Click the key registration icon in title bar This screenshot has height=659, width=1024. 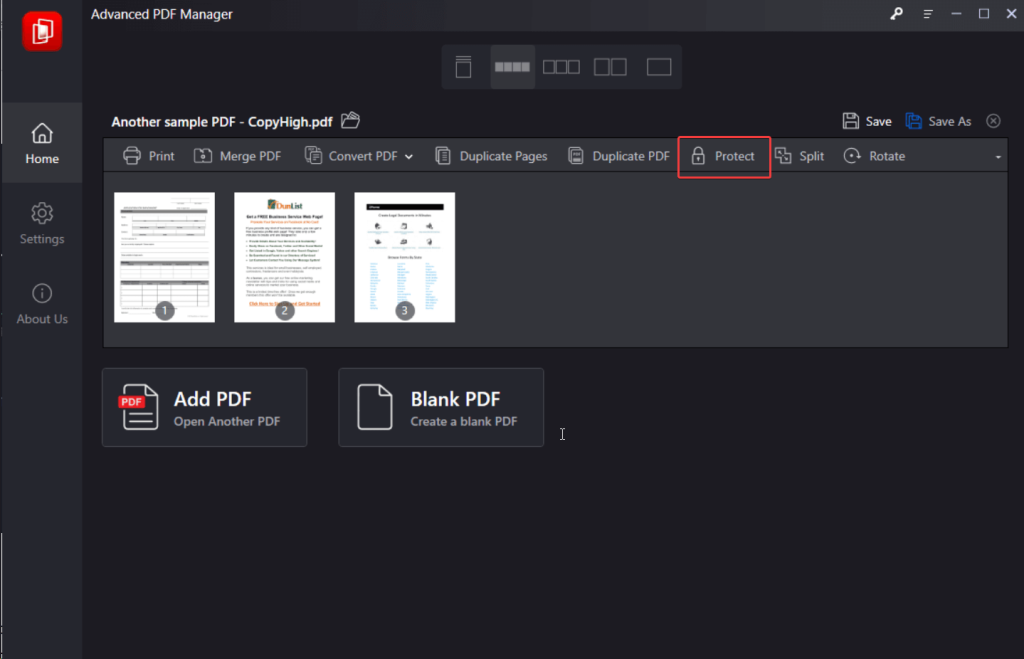896,14
